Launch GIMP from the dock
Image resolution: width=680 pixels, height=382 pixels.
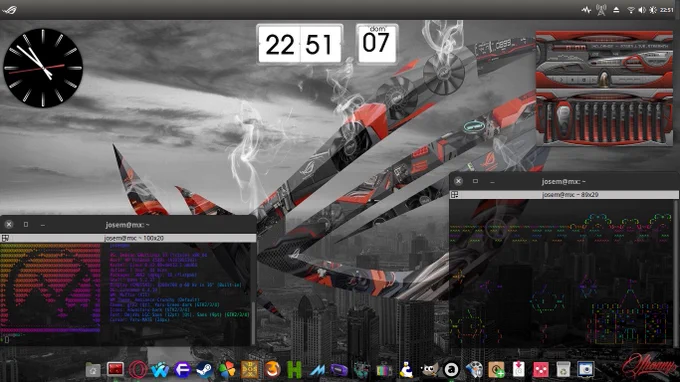[429, 370]
